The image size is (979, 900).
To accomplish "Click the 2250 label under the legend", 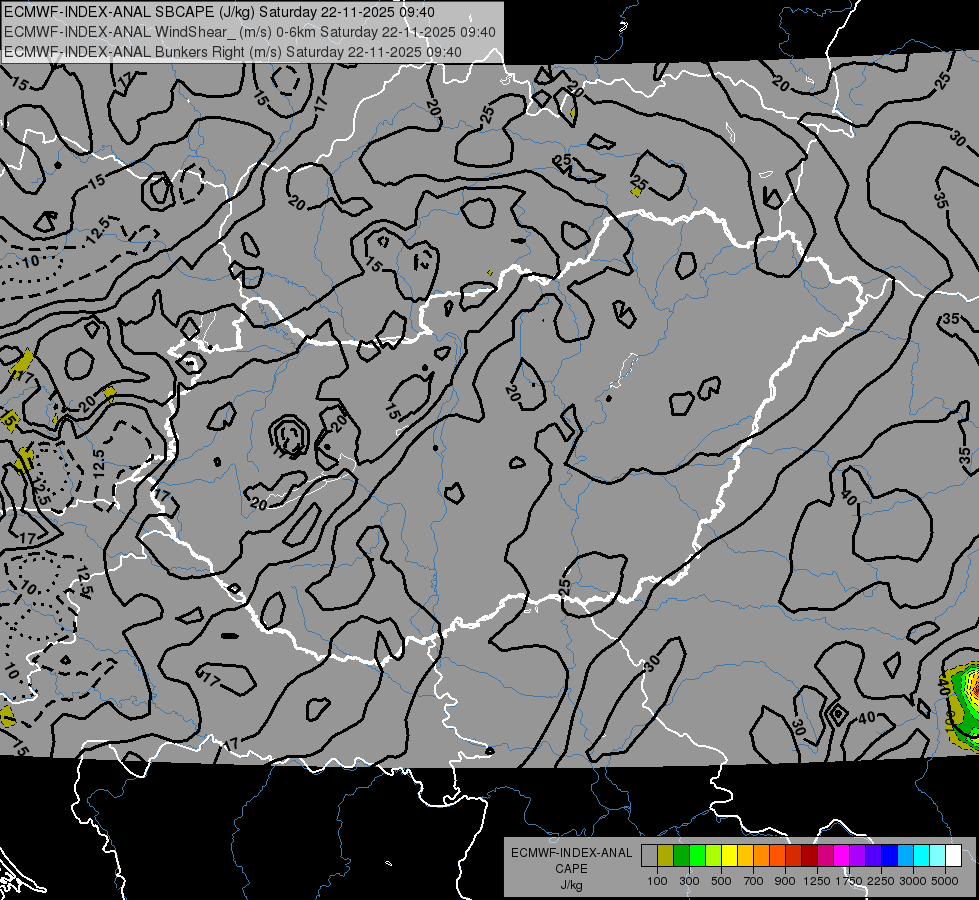I will pos(882,881).
